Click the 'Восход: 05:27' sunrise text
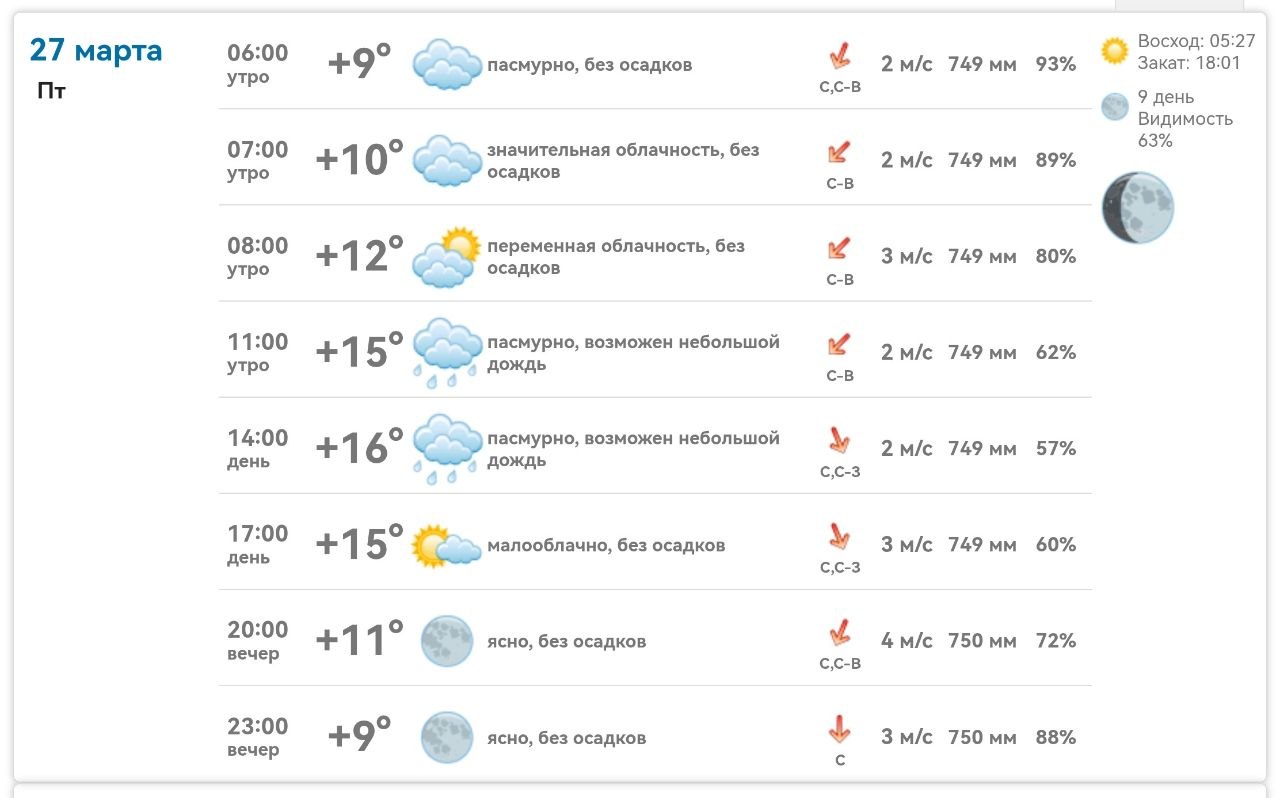Screen dimensions: 1280x798 point(1196,42)
